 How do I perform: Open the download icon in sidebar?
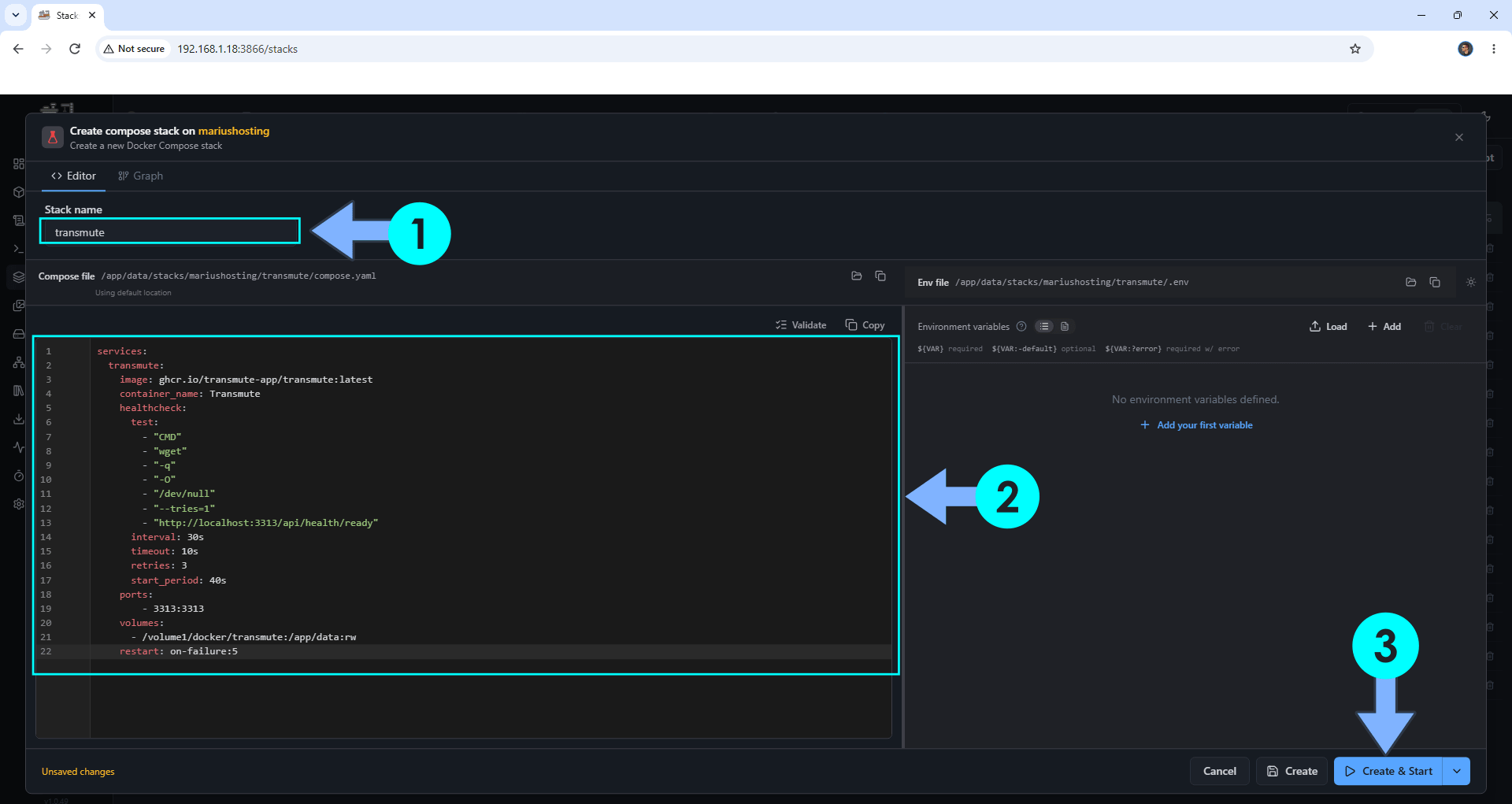(19, 419)
